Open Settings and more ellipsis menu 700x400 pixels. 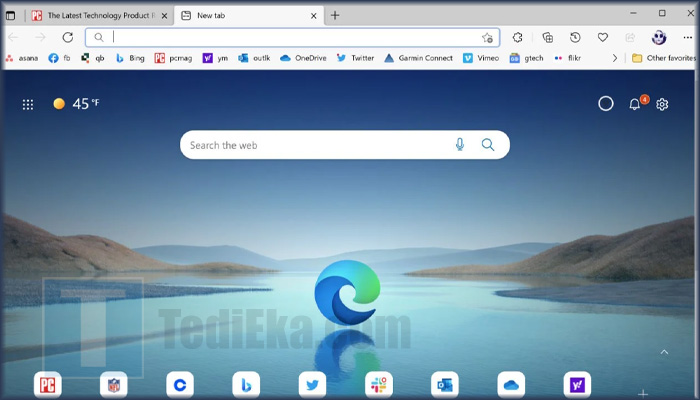(x=688, y=38)
